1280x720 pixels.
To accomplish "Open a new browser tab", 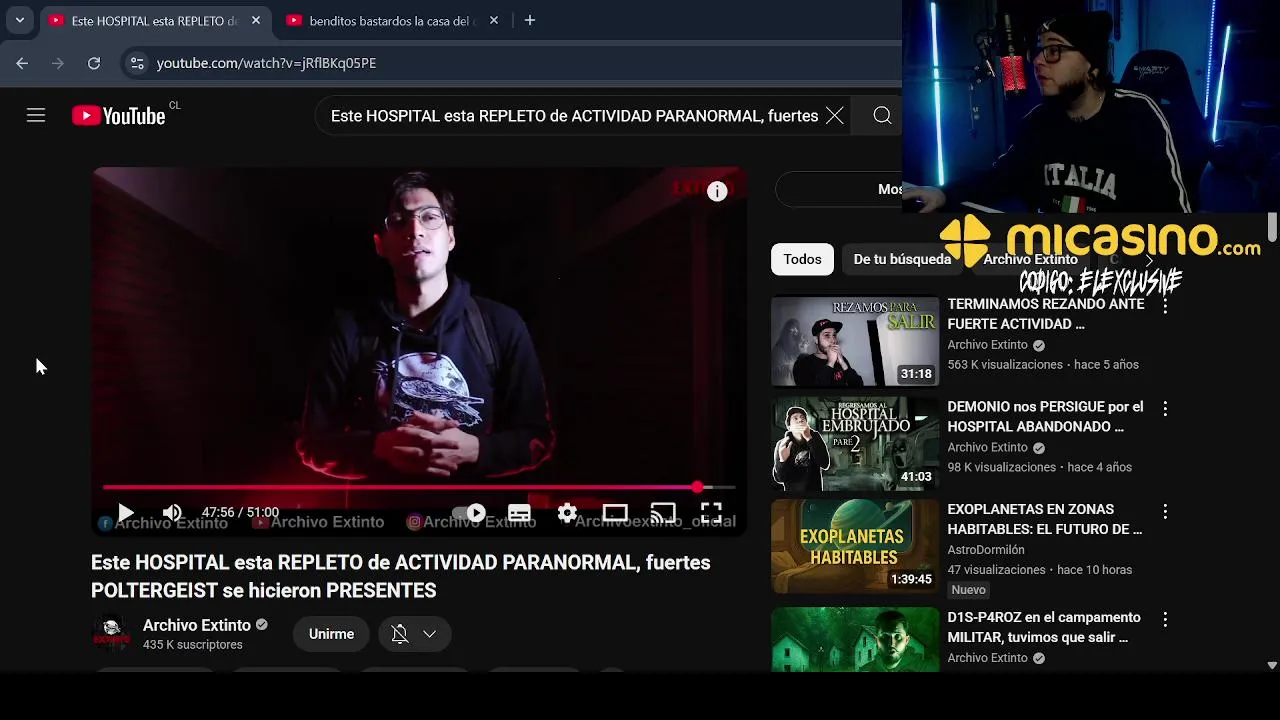I will [530, 20].
